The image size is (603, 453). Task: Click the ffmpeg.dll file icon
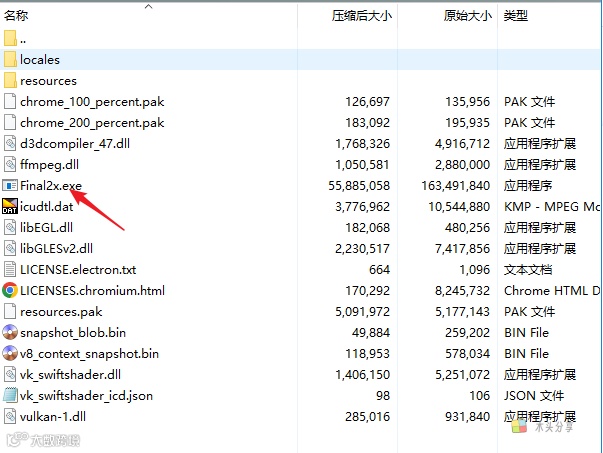coord(10,165)
